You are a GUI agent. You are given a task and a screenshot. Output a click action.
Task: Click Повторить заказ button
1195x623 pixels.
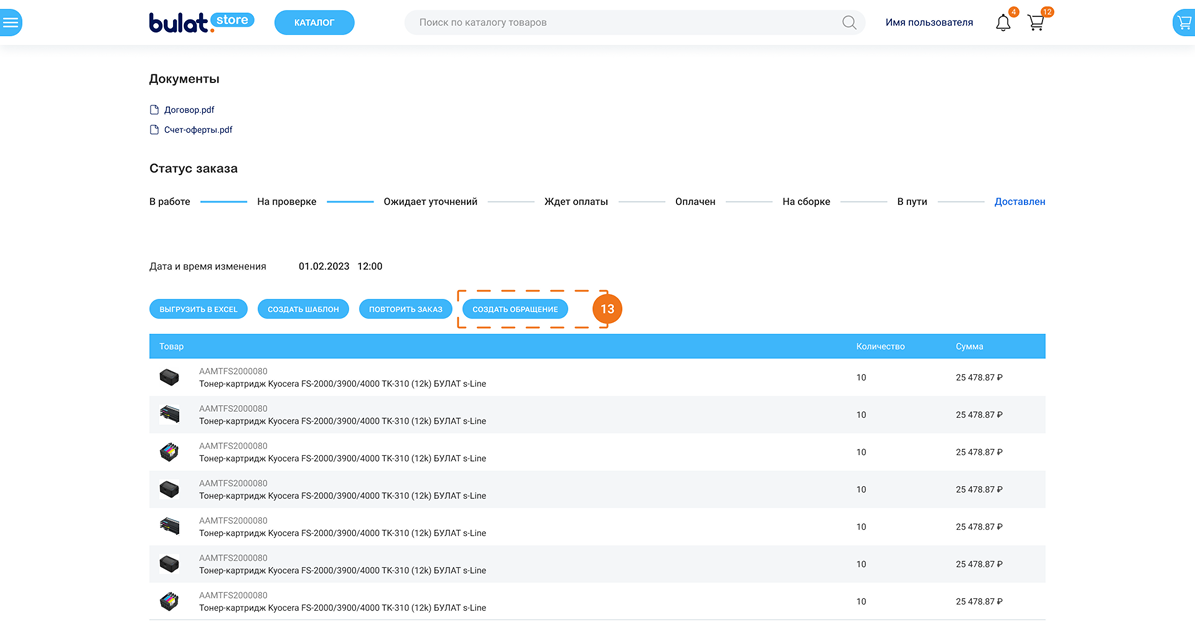pos(405,309)
